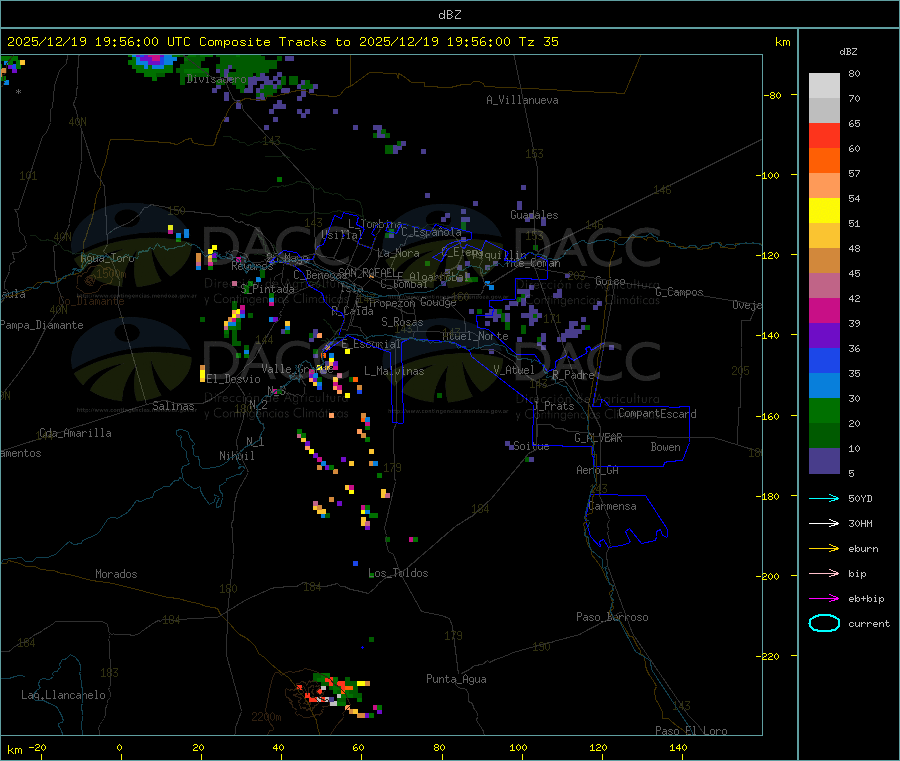Click the 100 km horizontal axis tick
900x761 pixels.
coord(518,747)
